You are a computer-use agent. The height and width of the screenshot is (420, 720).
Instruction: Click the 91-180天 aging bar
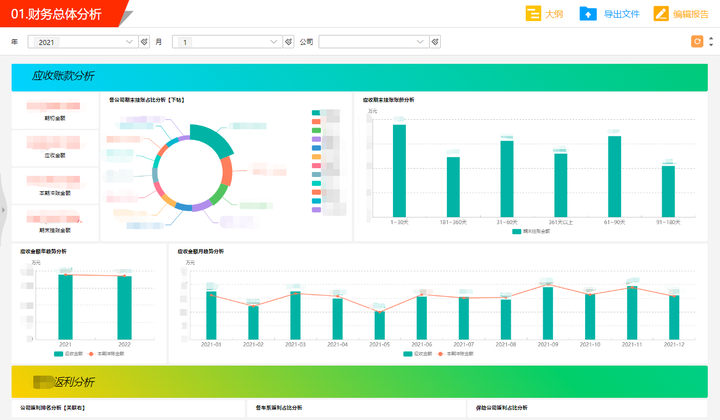668,191
